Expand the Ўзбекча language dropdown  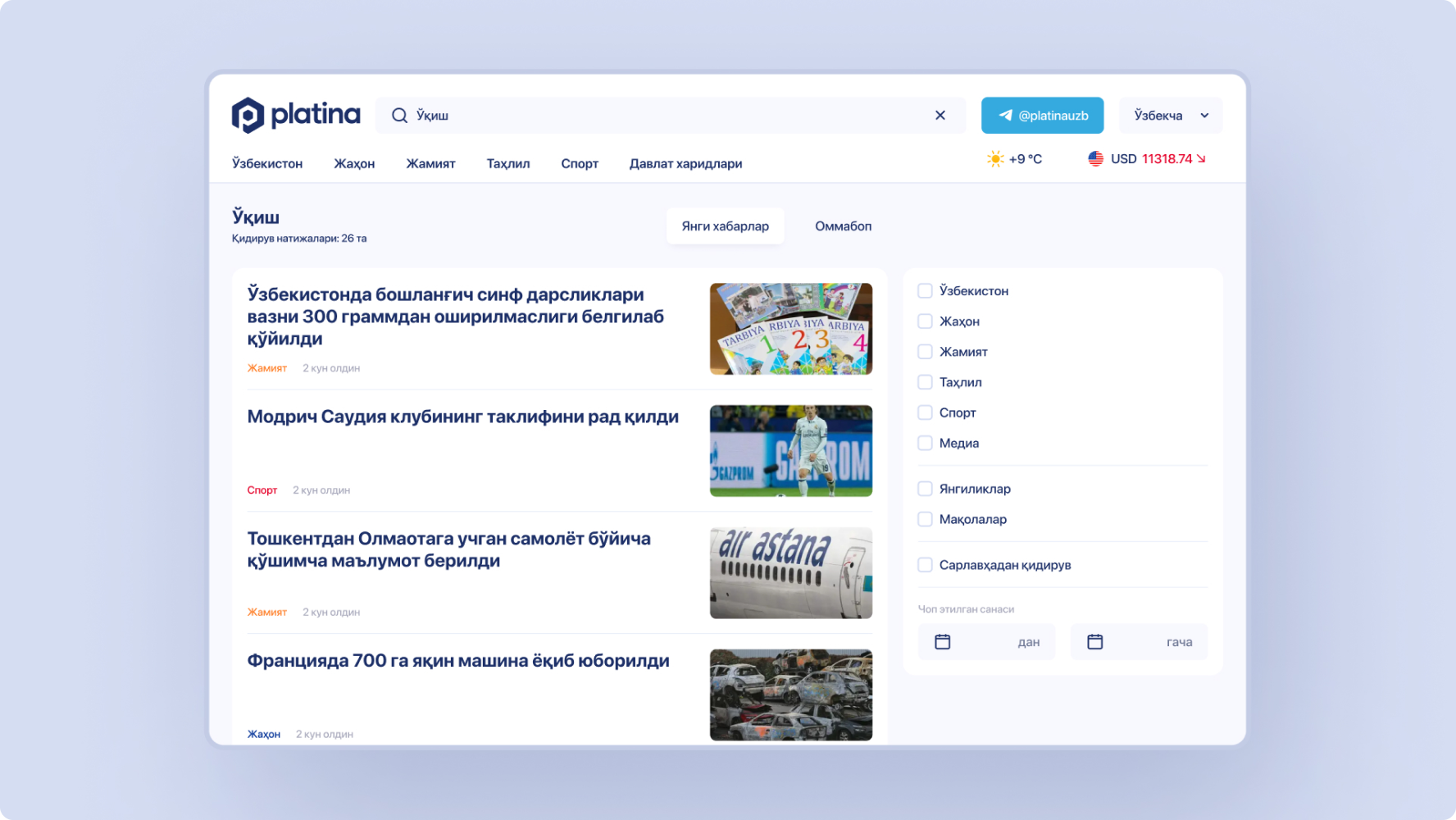point(1171,116)
